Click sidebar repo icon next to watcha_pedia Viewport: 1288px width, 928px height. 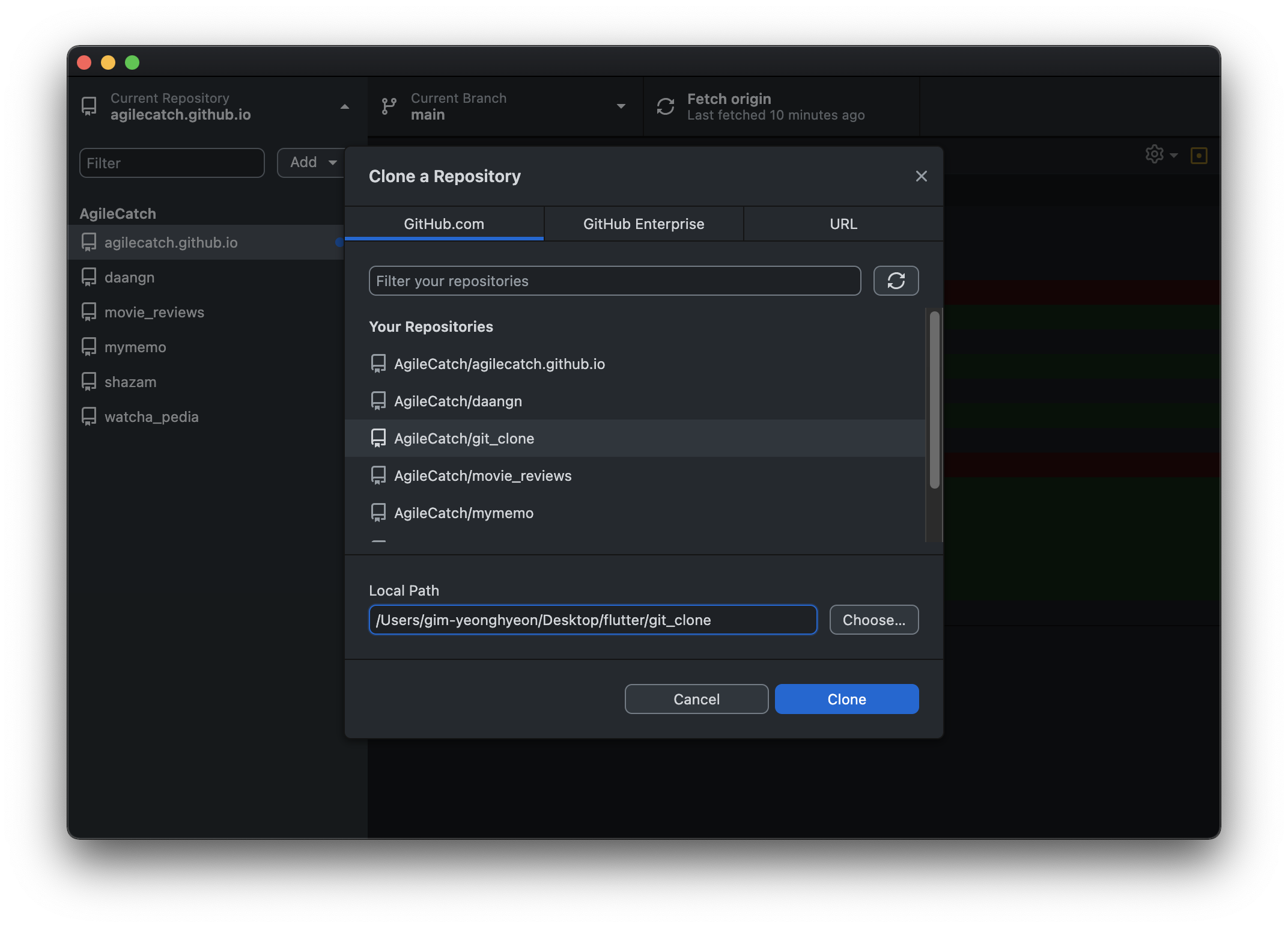[89, 417]
